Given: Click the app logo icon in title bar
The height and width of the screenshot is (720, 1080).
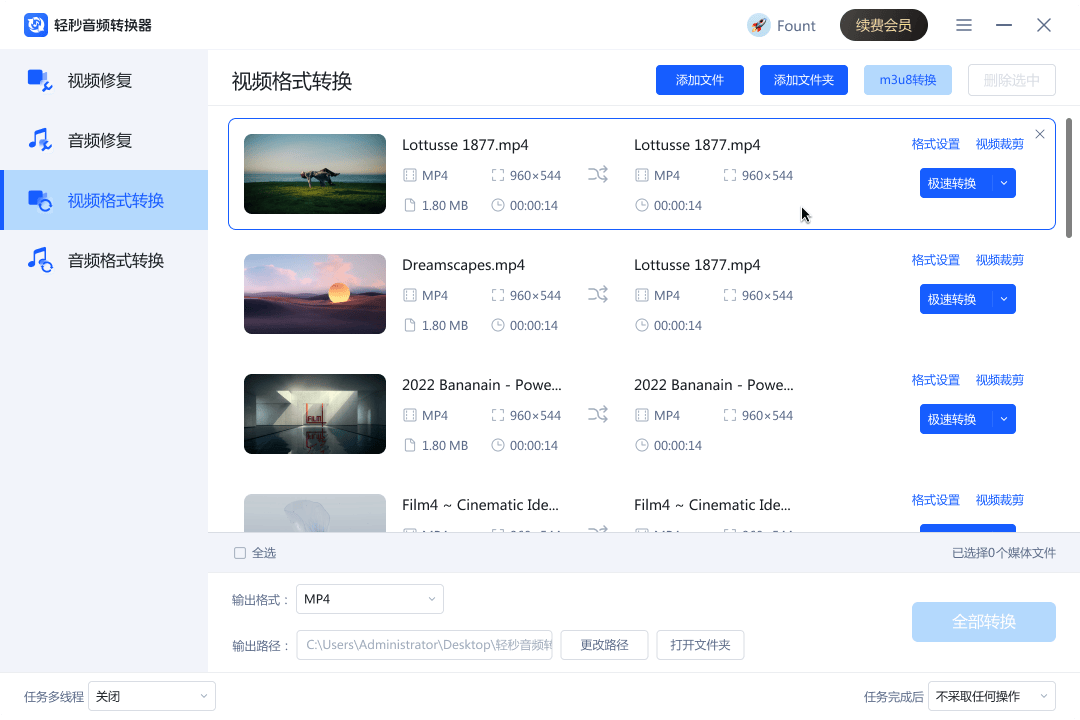Looking at the screenshot, I should tap(36, 25).
